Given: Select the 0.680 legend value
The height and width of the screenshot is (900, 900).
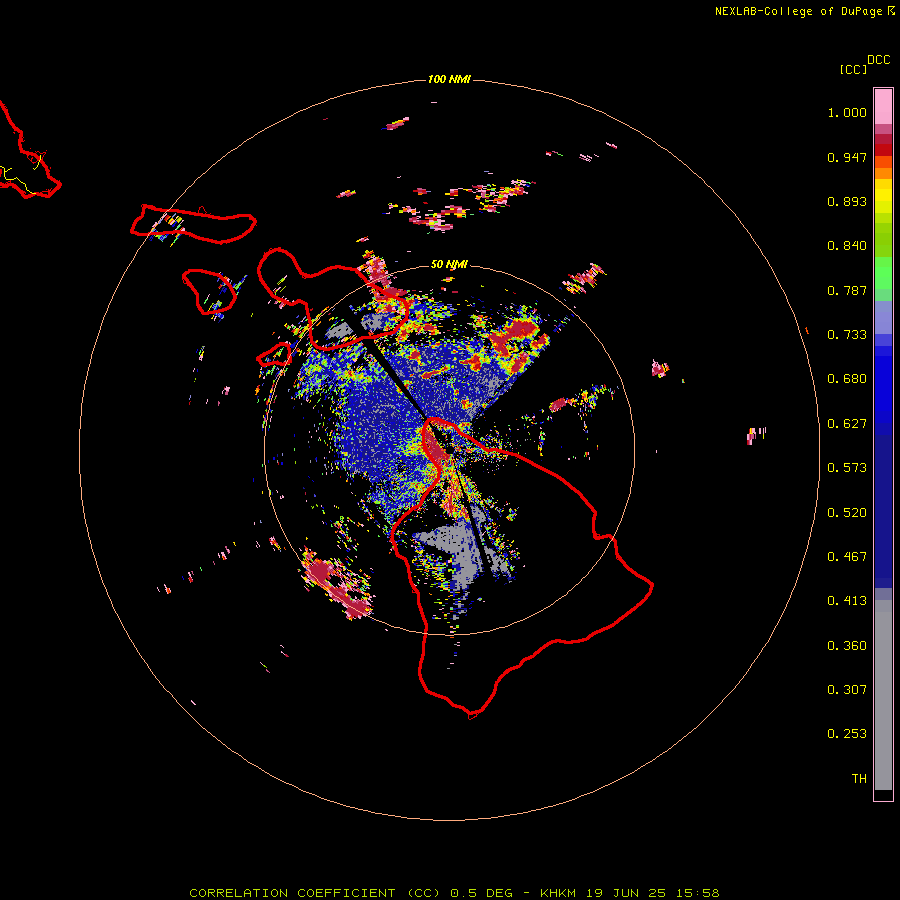Looking at the screenshot, I should tap(847, 379).
